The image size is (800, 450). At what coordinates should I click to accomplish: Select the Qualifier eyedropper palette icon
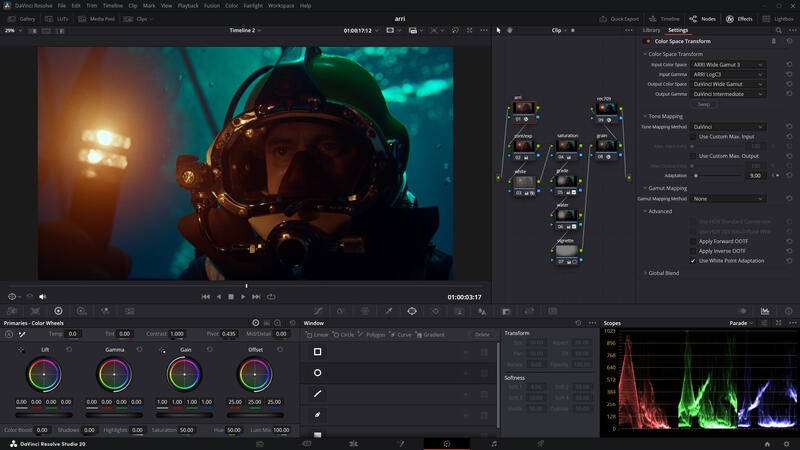388,311
